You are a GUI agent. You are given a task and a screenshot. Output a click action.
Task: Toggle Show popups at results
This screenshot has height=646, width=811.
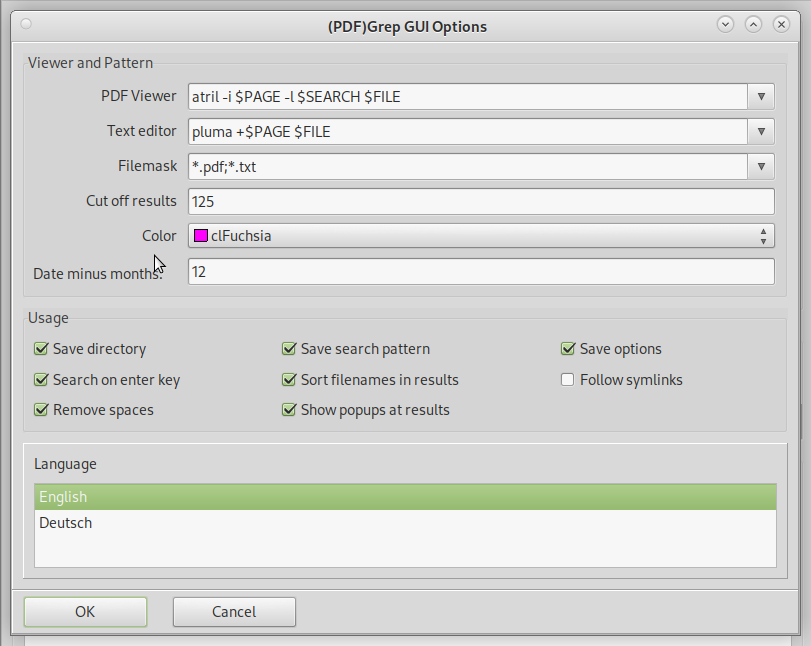[x=289, y=410]
